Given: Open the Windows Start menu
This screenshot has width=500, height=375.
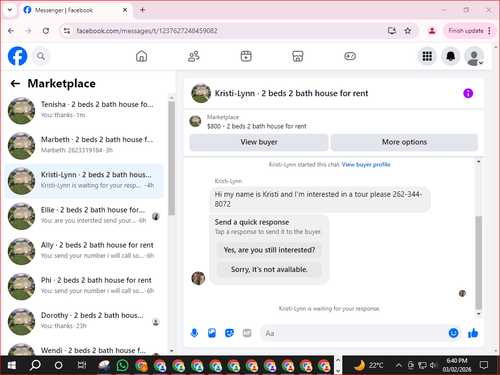Looking at the screenshot, I should pyautogui.click(x=11, y=365).
